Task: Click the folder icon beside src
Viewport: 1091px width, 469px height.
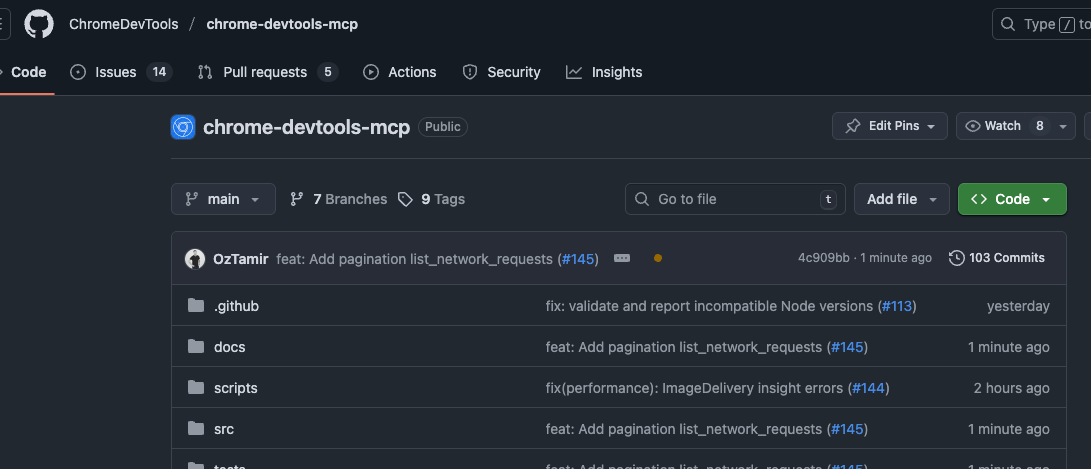Action: tap(196, 429)
